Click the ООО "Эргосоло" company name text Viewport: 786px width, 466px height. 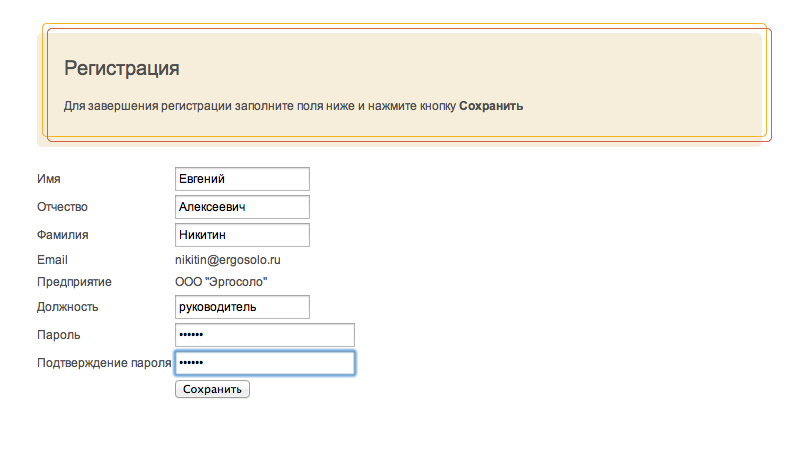(x=221, y=282)
